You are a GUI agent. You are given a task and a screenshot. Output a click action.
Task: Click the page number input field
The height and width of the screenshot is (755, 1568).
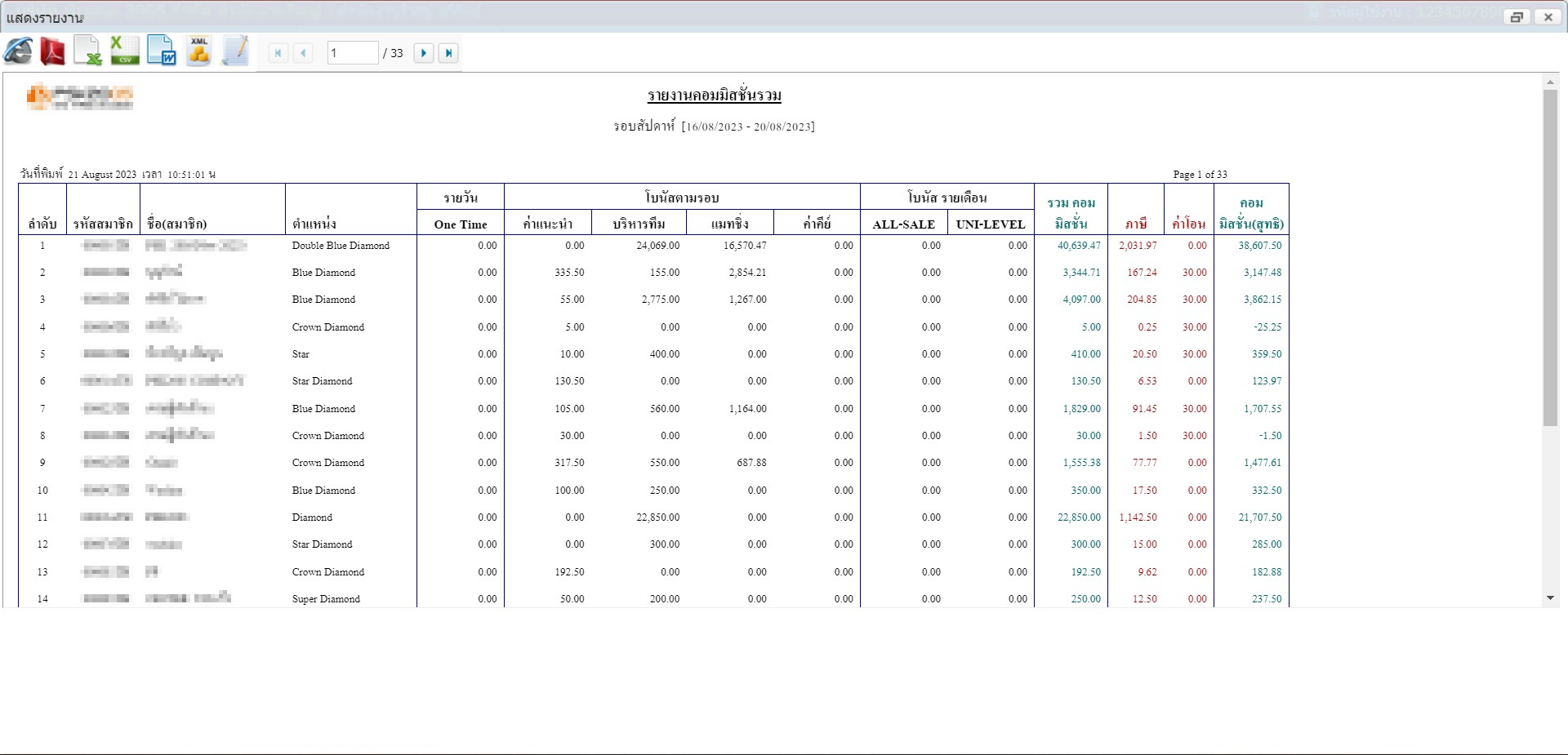352,53
